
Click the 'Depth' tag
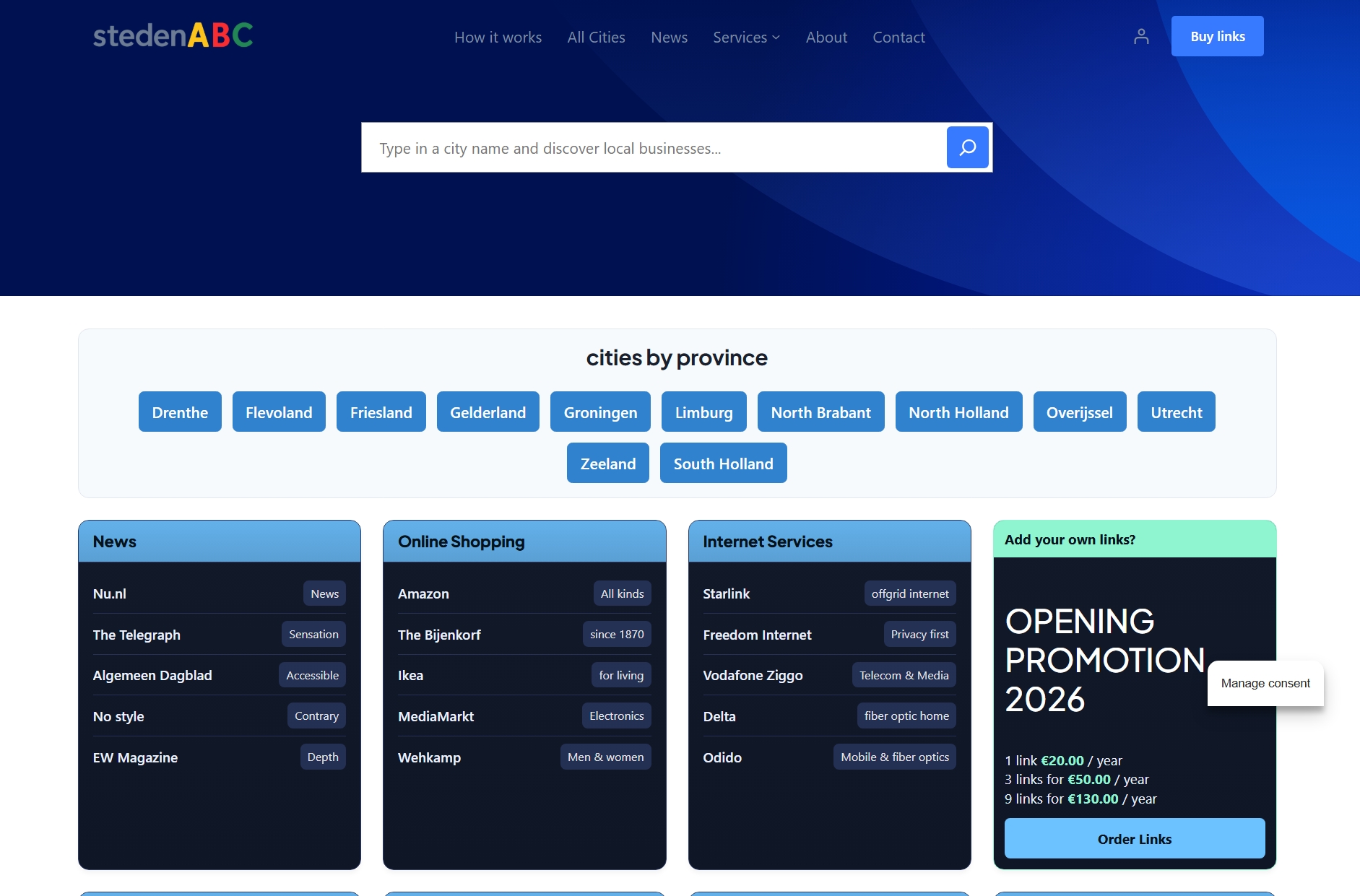coord(323,757)
